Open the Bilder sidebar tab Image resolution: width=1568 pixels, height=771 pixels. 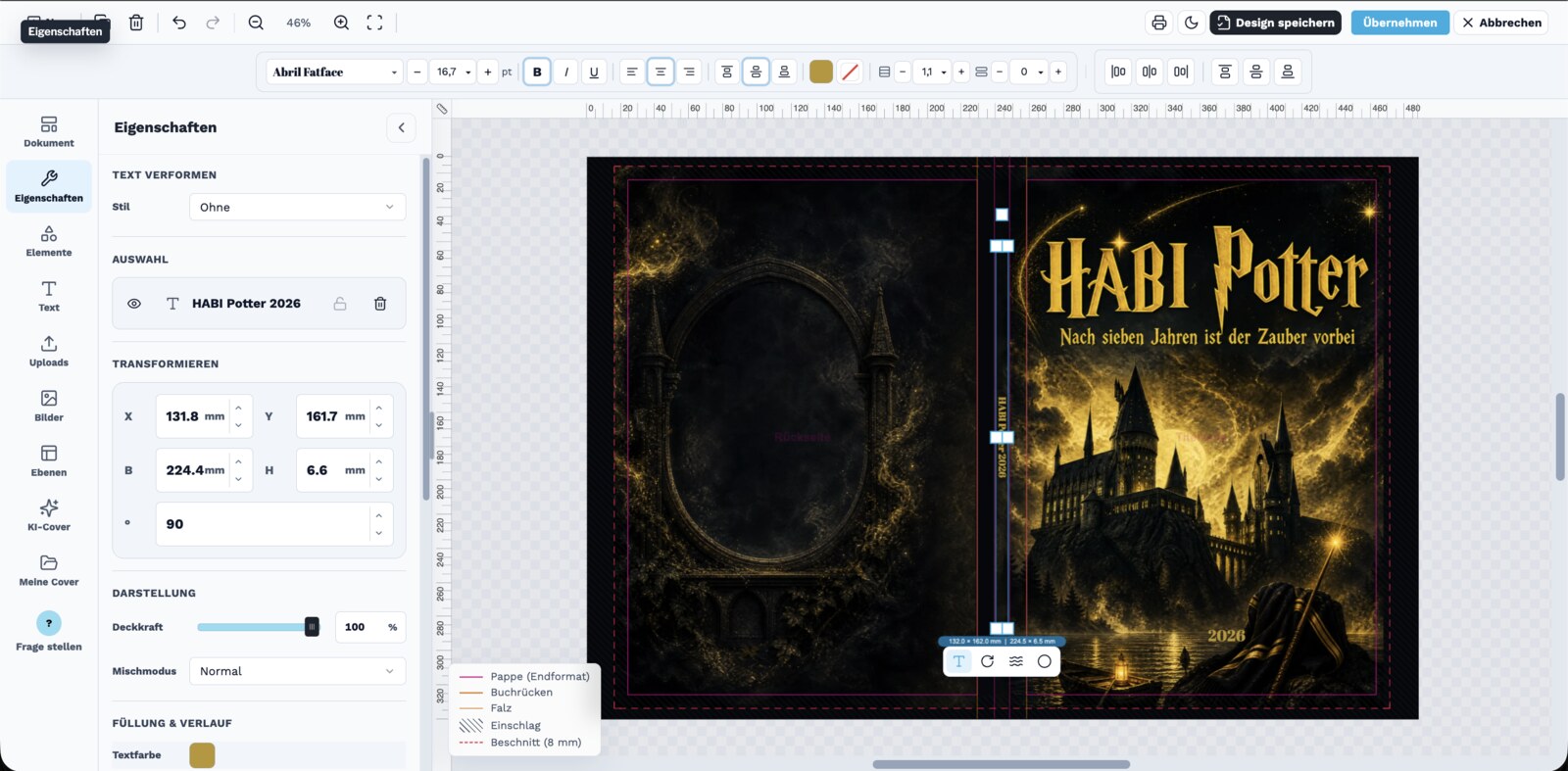pyautogui.click(x=49, y=406)
